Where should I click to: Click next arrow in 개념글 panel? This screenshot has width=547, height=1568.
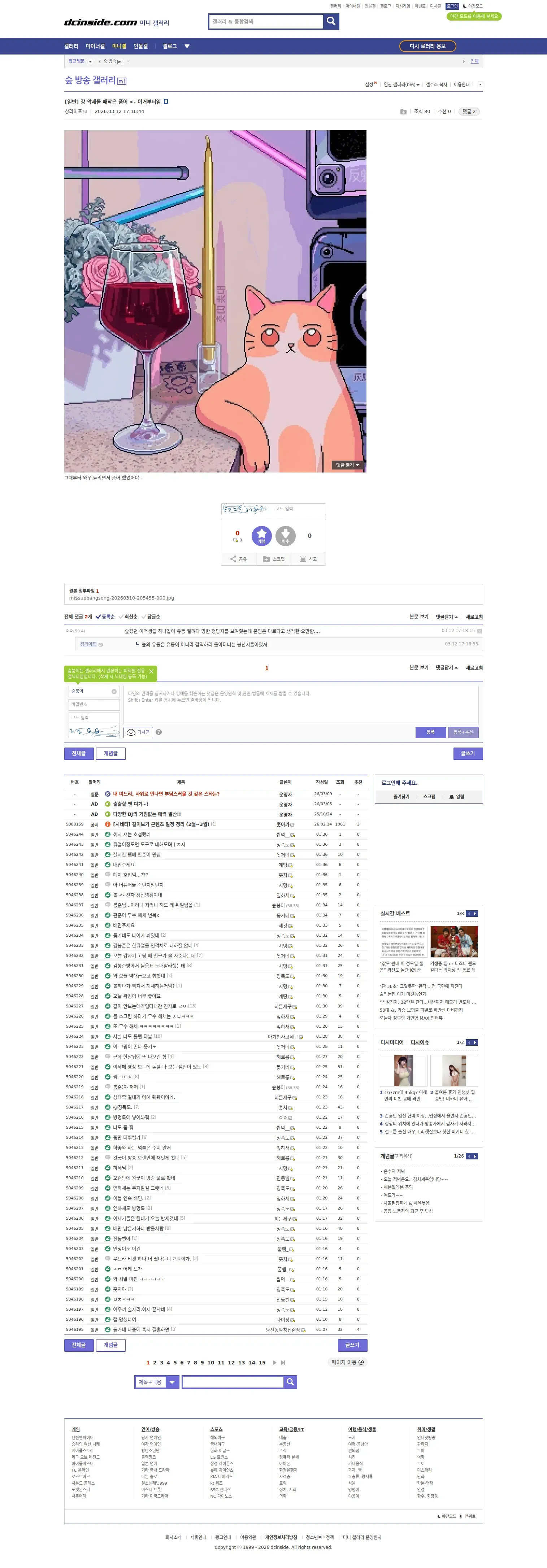475,1156
